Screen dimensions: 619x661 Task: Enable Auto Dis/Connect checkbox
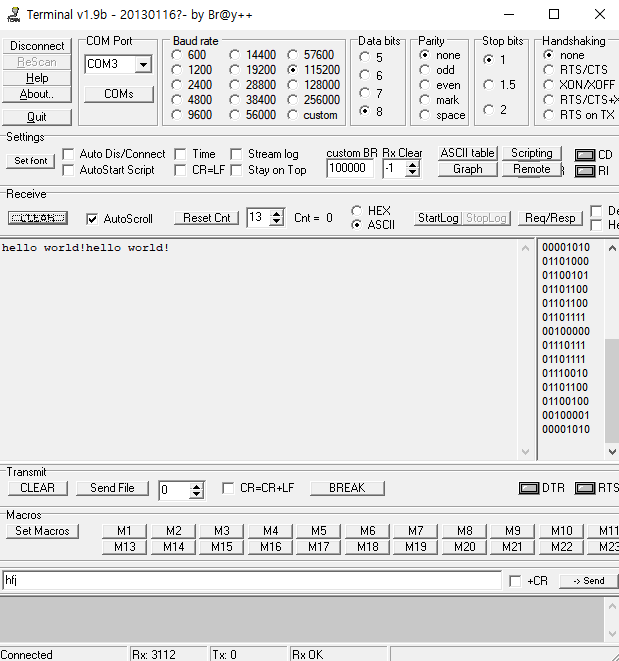click(68, 154)
